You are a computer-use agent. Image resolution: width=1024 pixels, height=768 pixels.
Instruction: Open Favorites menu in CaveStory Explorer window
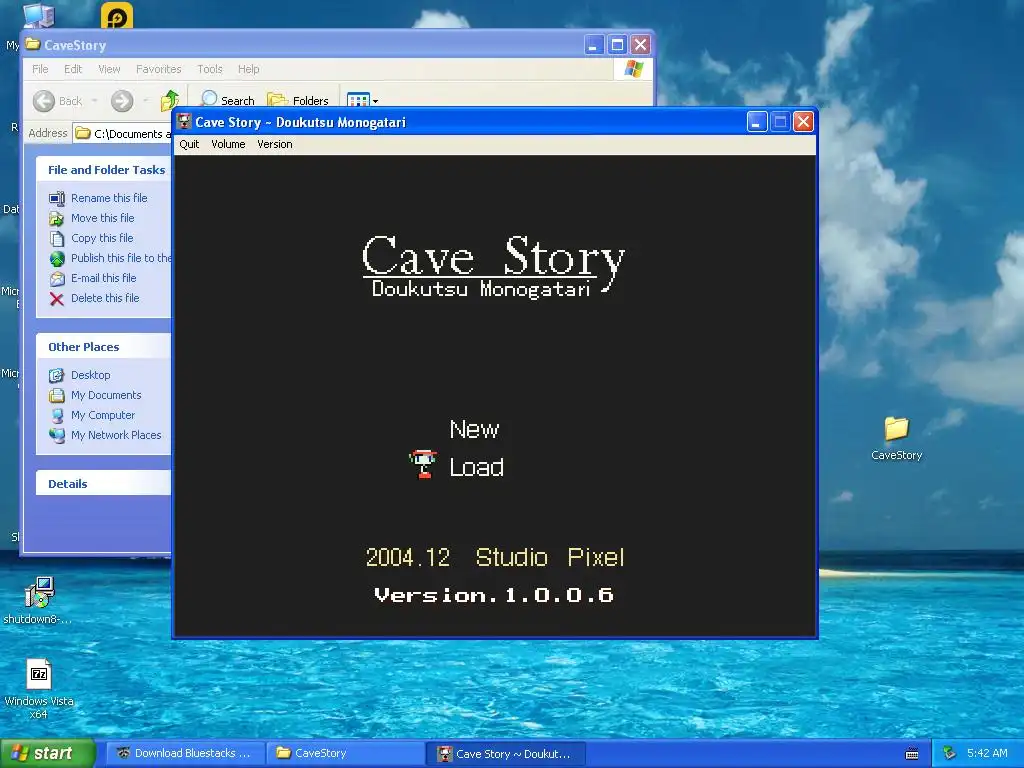pos(159,69)
